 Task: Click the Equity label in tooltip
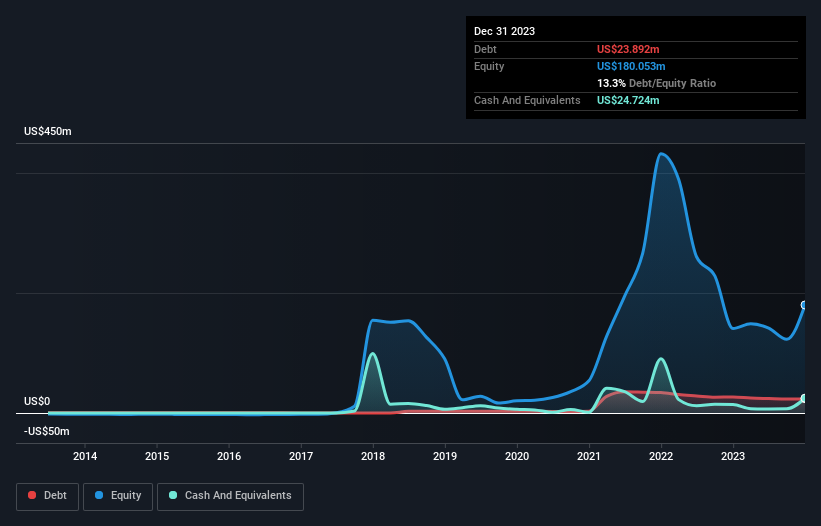(489, 66)
